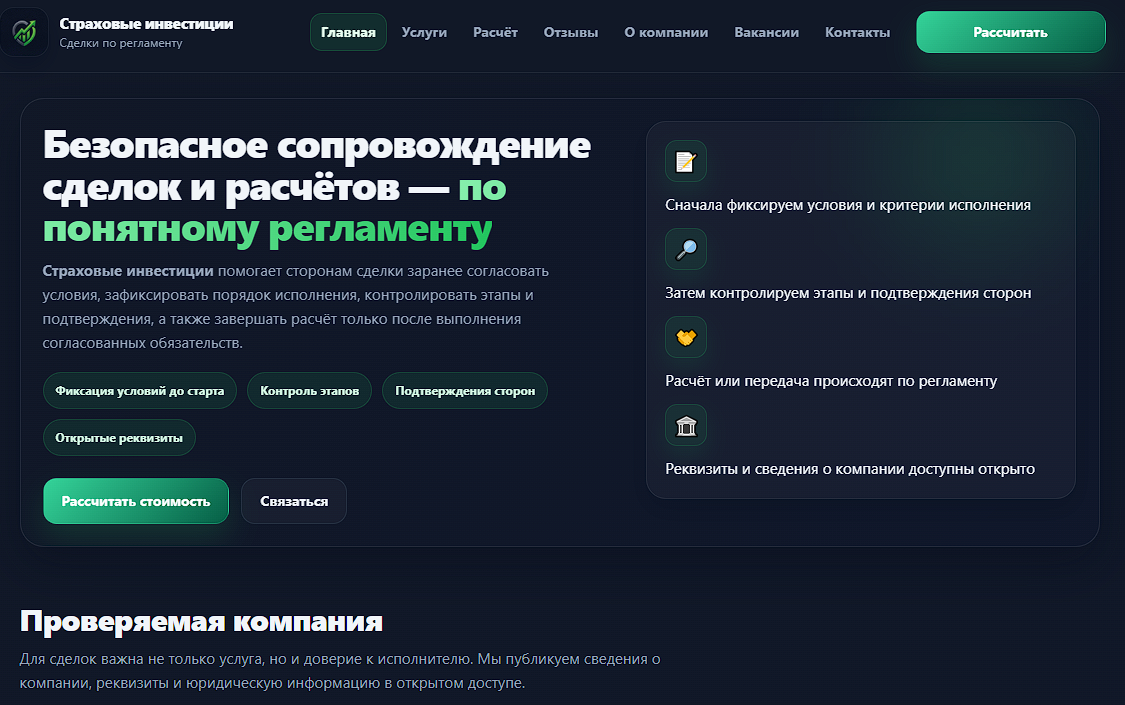Select the 'Открытые реквизиты' chip
Viewport: 1125px width, 705px height.
(119, 437)
